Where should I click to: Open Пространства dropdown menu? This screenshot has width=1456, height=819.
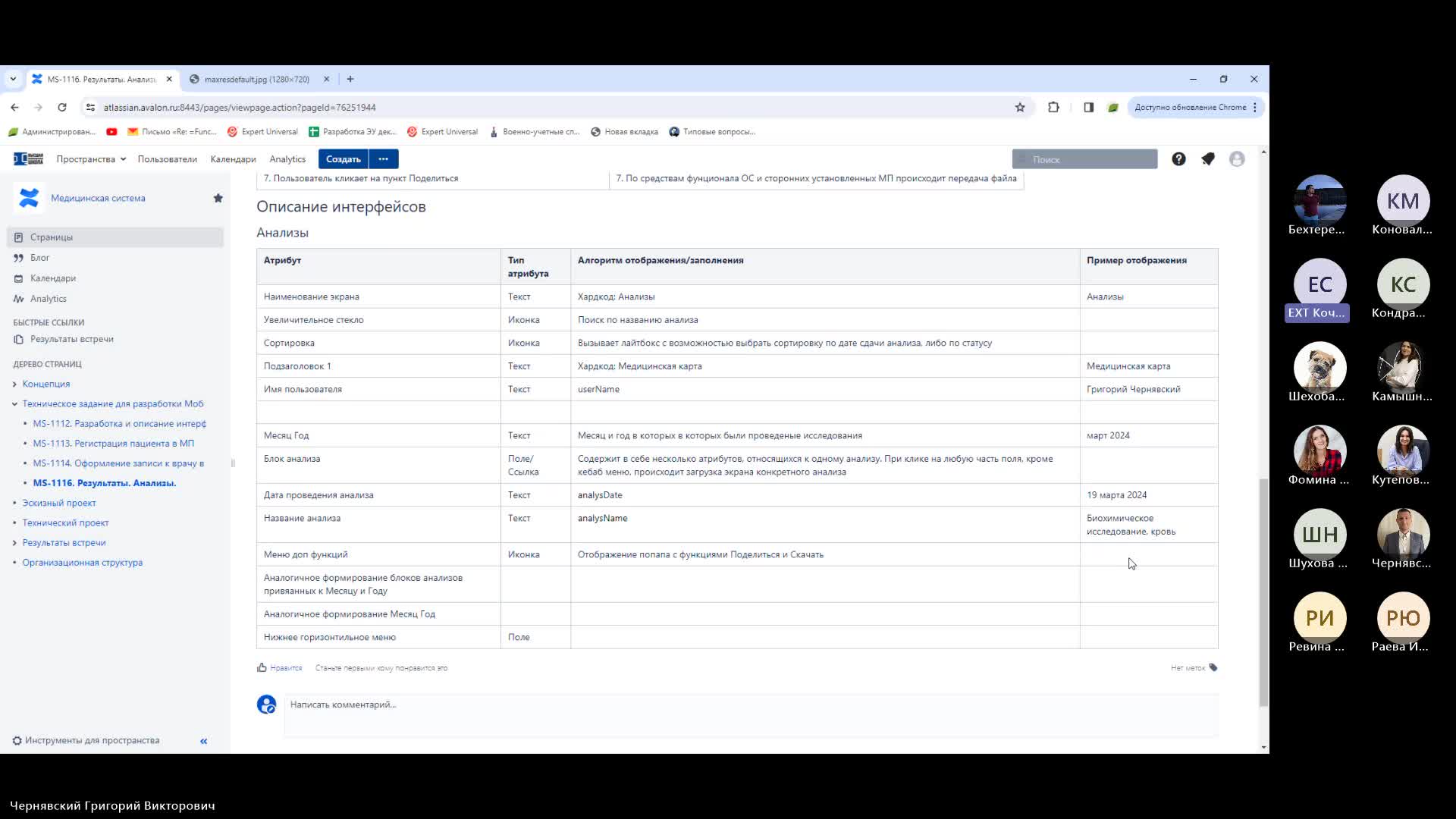(90, 158)
